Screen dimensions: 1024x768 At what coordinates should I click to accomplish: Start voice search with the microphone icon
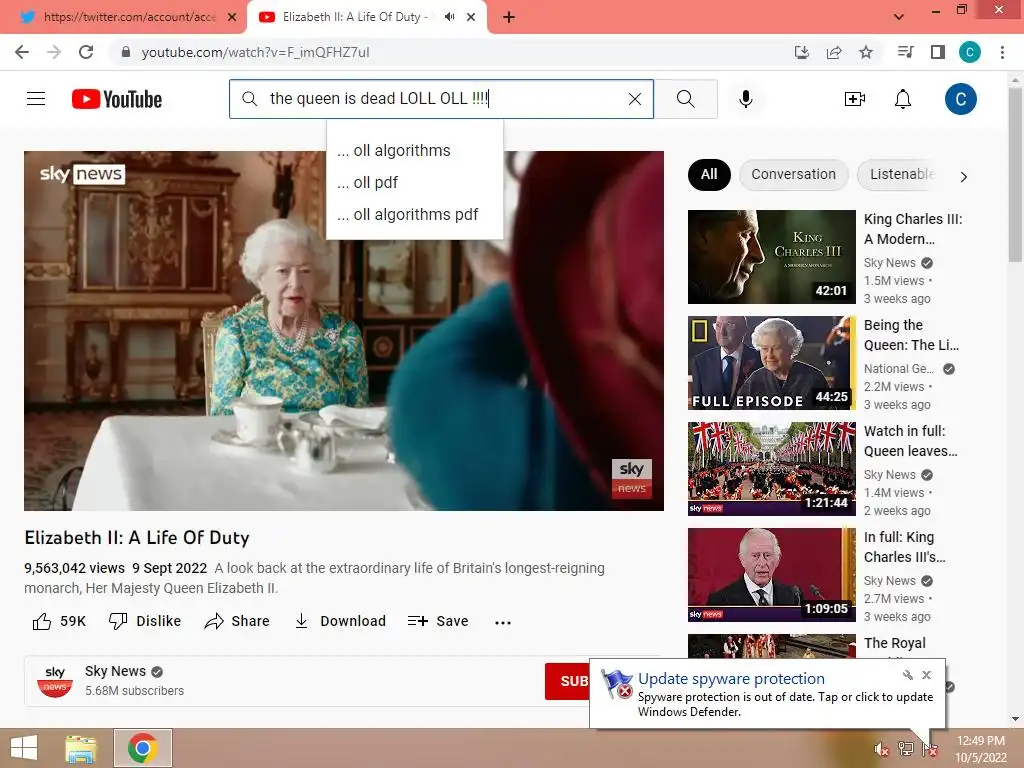coord(745,99)
